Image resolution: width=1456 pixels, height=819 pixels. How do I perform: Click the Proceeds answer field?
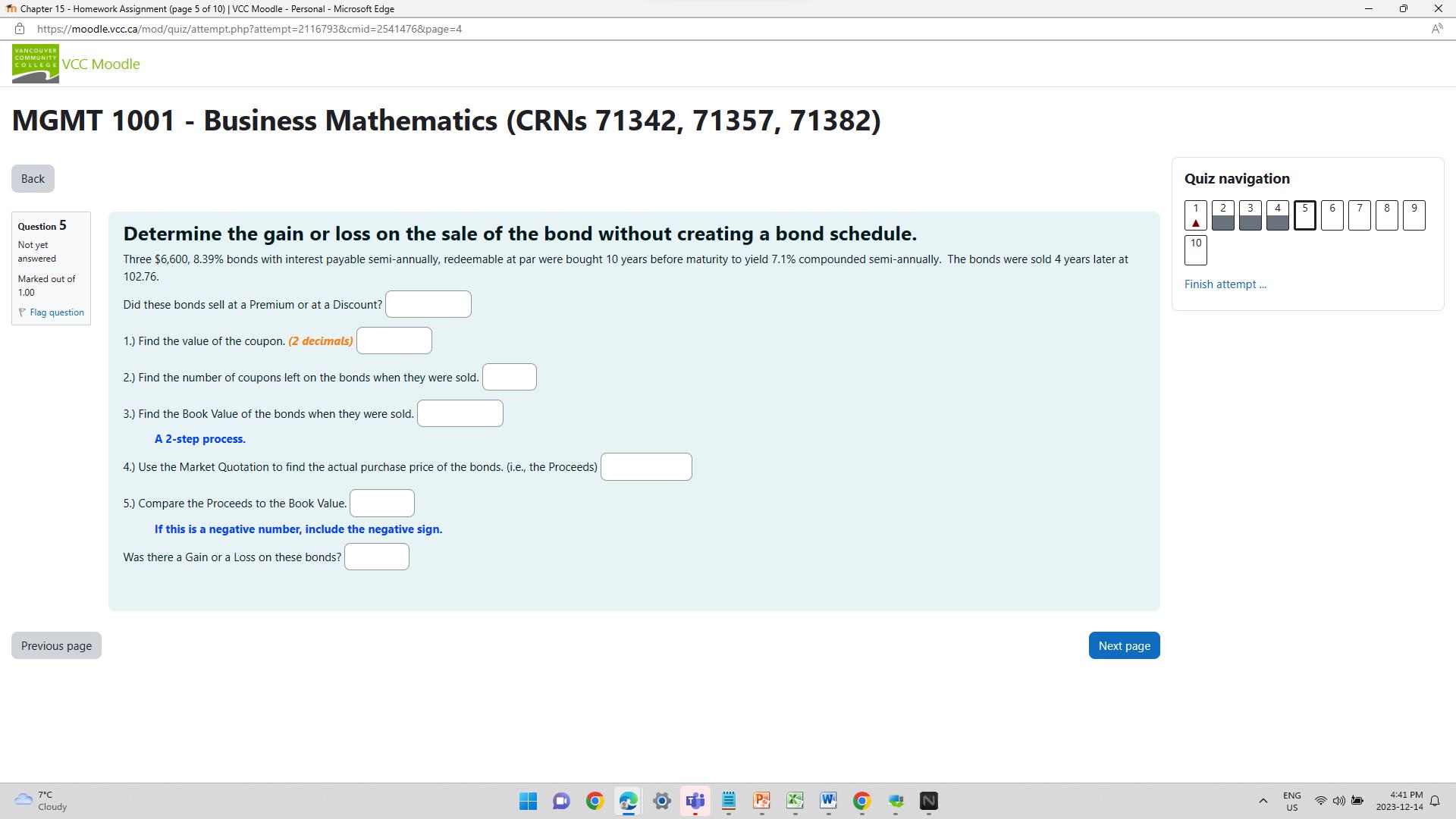(x=646, y=466)
